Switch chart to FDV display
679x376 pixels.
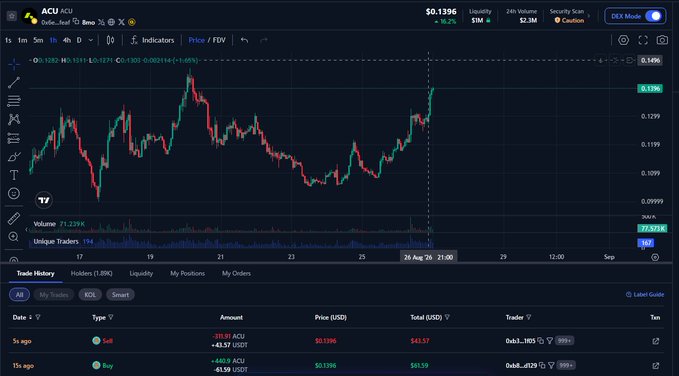click(219, 40)
